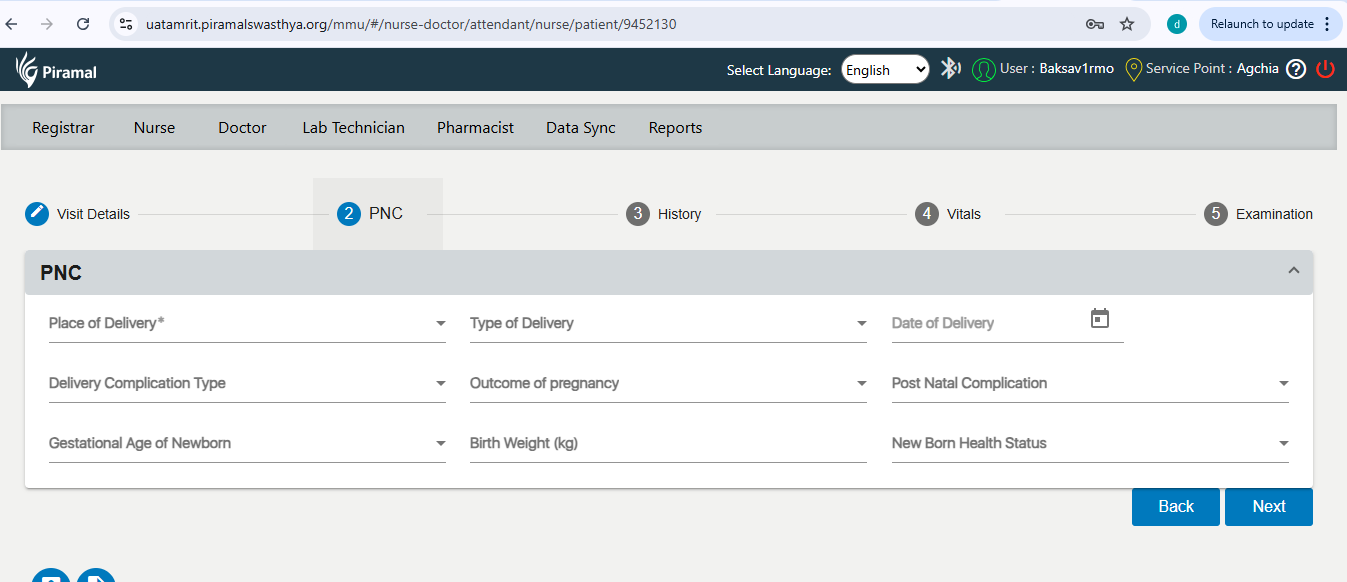
Task: Click the Back button
Action: tap(1176, 507)
